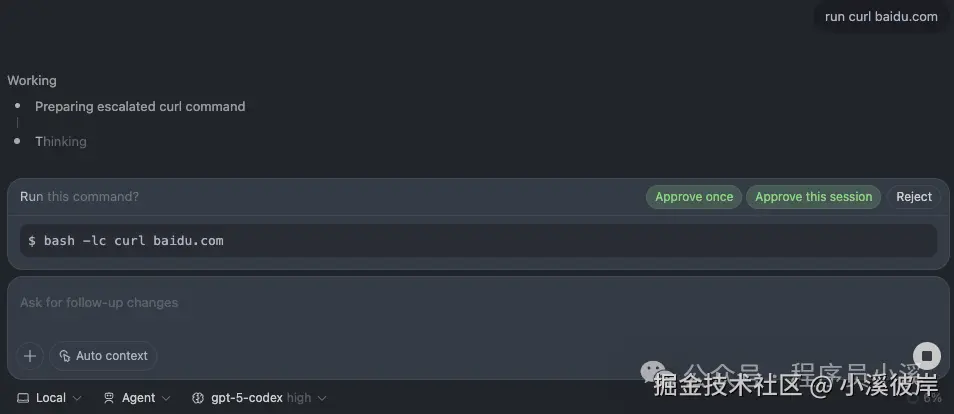Image resolution: width=954 pixels, height=414 pixels.
Task: Select the bash -lc curl baidu.com command box
Action: point(478,241)
